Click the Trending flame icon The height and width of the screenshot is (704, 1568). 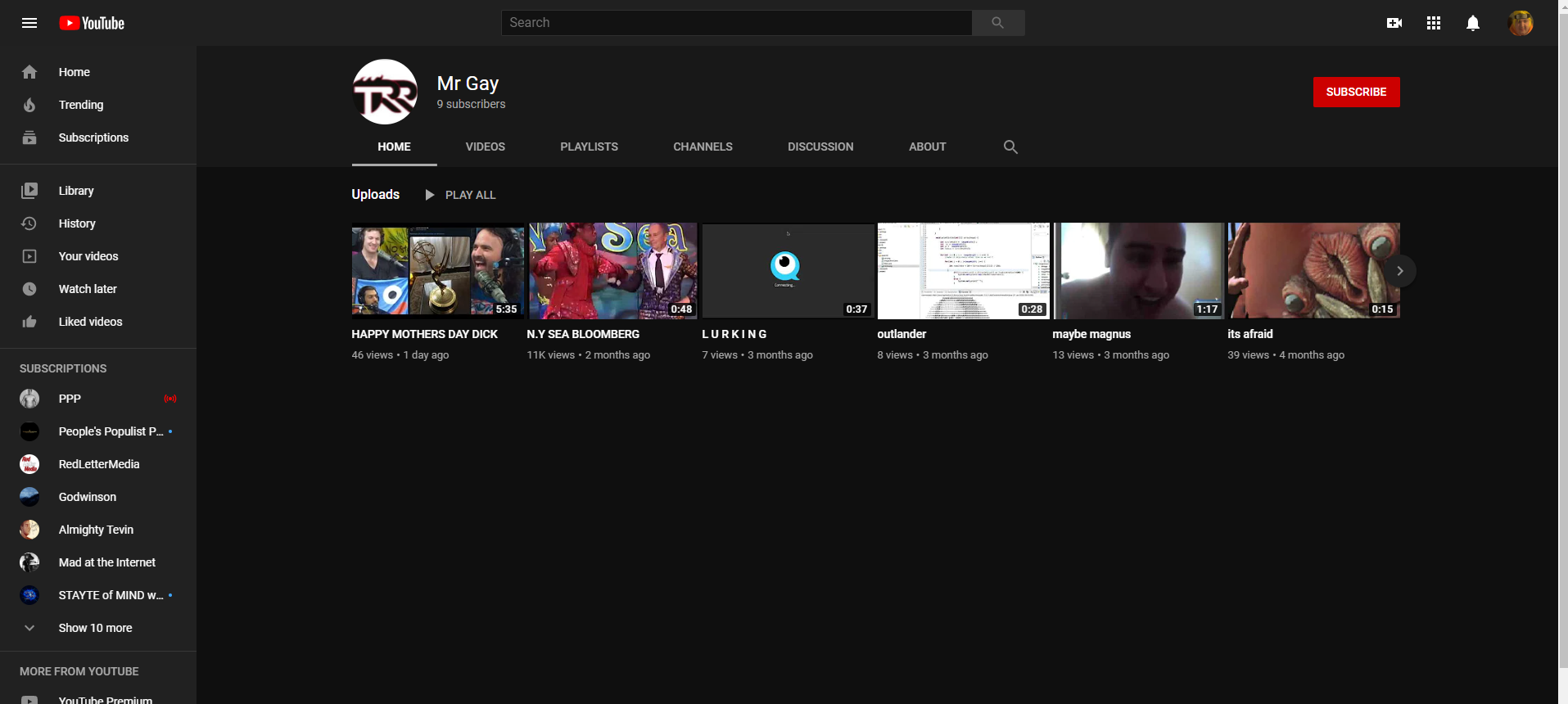(x=29, y=105)
